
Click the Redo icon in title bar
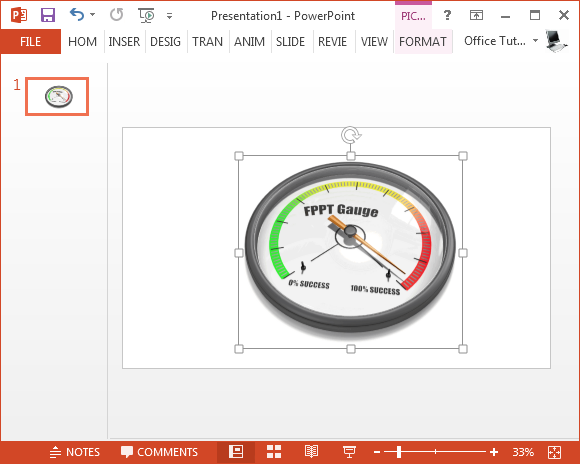[117, 15]
